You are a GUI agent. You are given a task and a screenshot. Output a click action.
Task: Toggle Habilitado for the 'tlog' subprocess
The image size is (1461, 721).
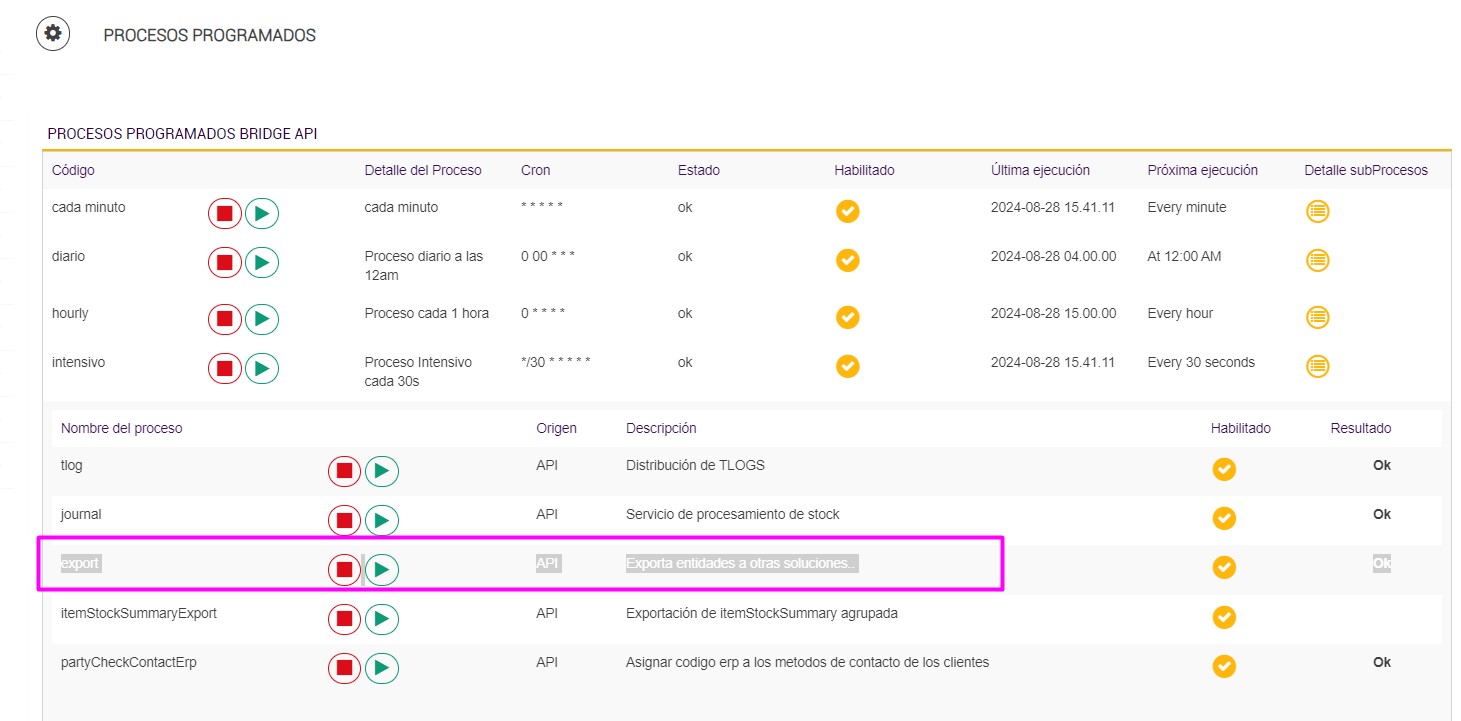(1223, 469)
